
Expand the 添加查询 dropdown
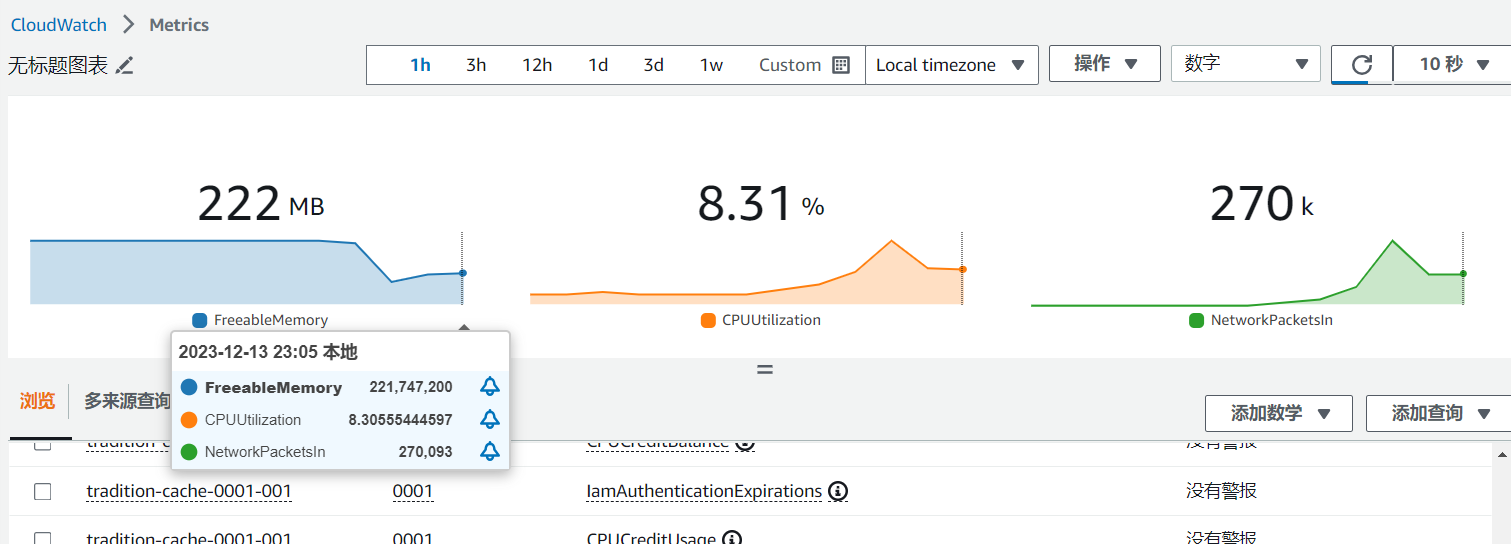coord(1438,413)
